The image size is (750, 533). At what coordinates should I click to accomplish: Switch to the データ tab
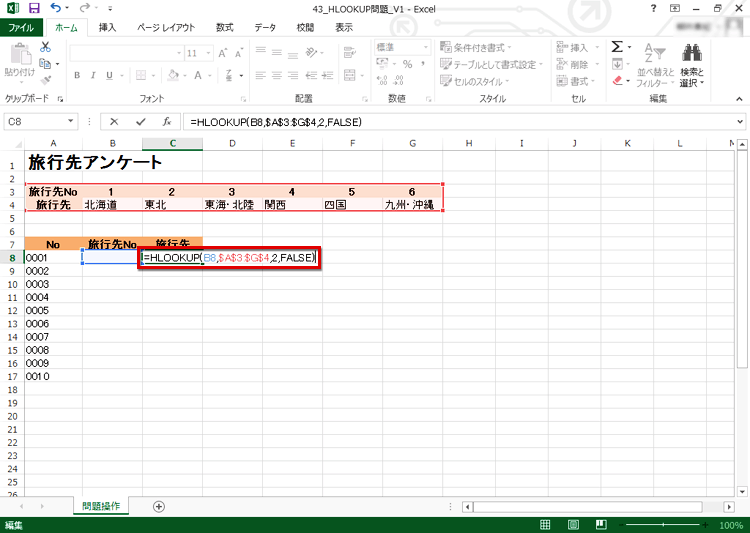[x=265, y=28]
